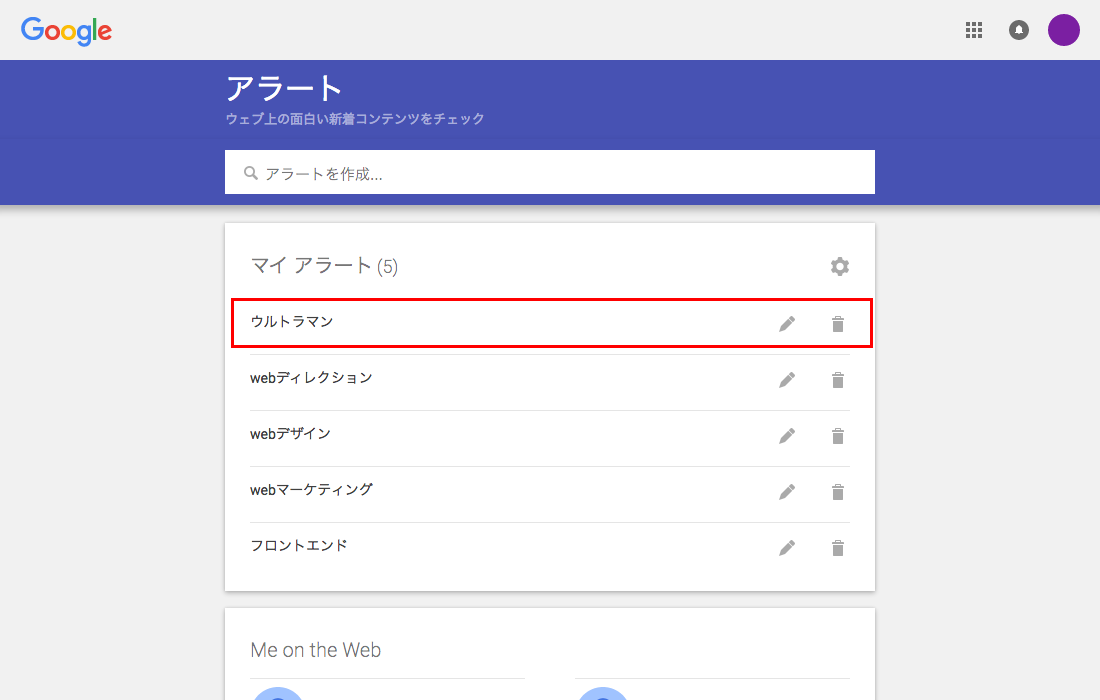The width and height of the screenshot is (1100, 700).
Task: Delete the webデザイン alert
Action: tap(838, 436)
